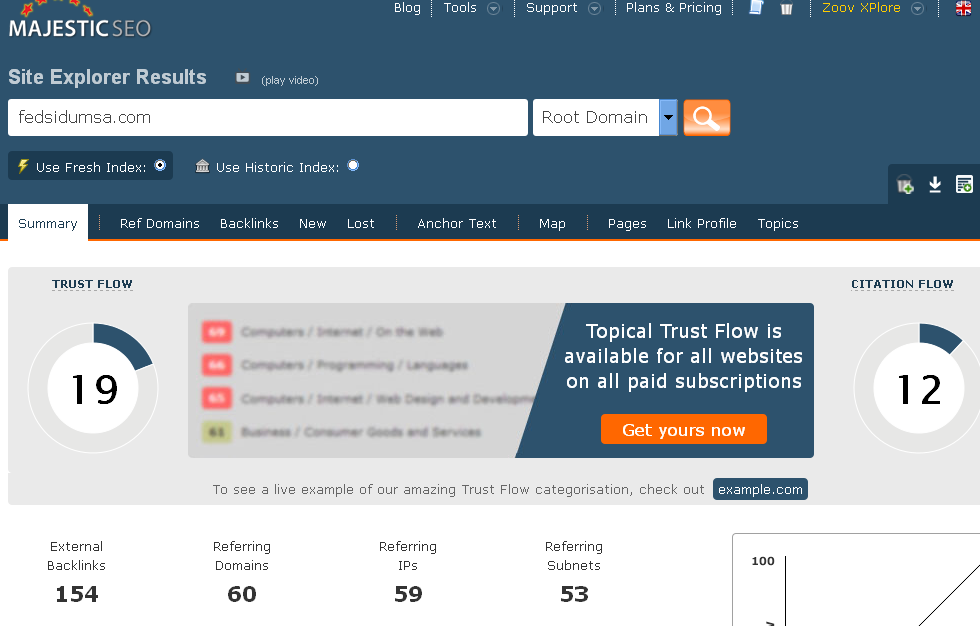The image size is (980, 626).
Task: Click the Root Domain combo box text
Action: tap(595, 117)
